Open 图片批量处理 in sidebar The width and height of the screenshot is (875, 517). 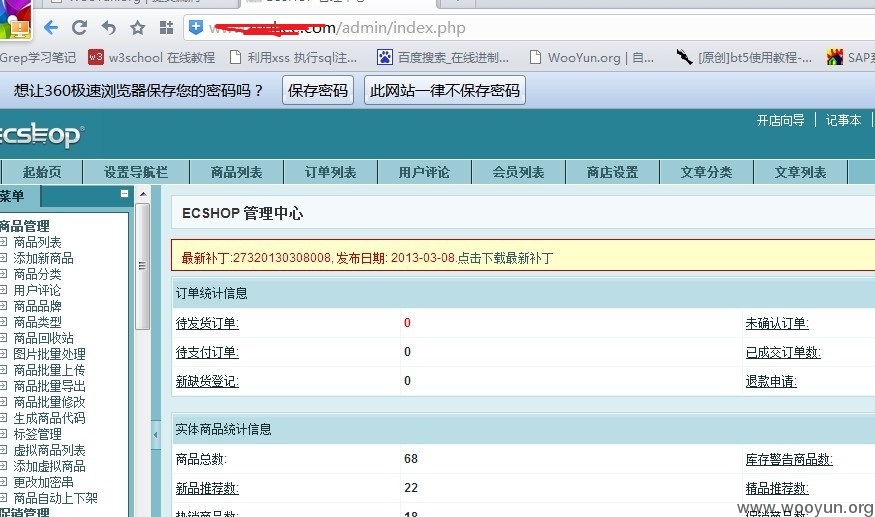click(x=50, y=354)
